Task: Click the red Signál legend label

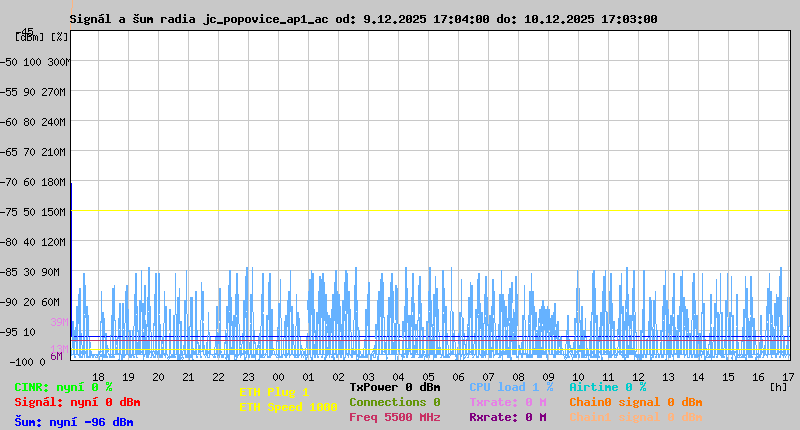Action: tap(77, 402)
